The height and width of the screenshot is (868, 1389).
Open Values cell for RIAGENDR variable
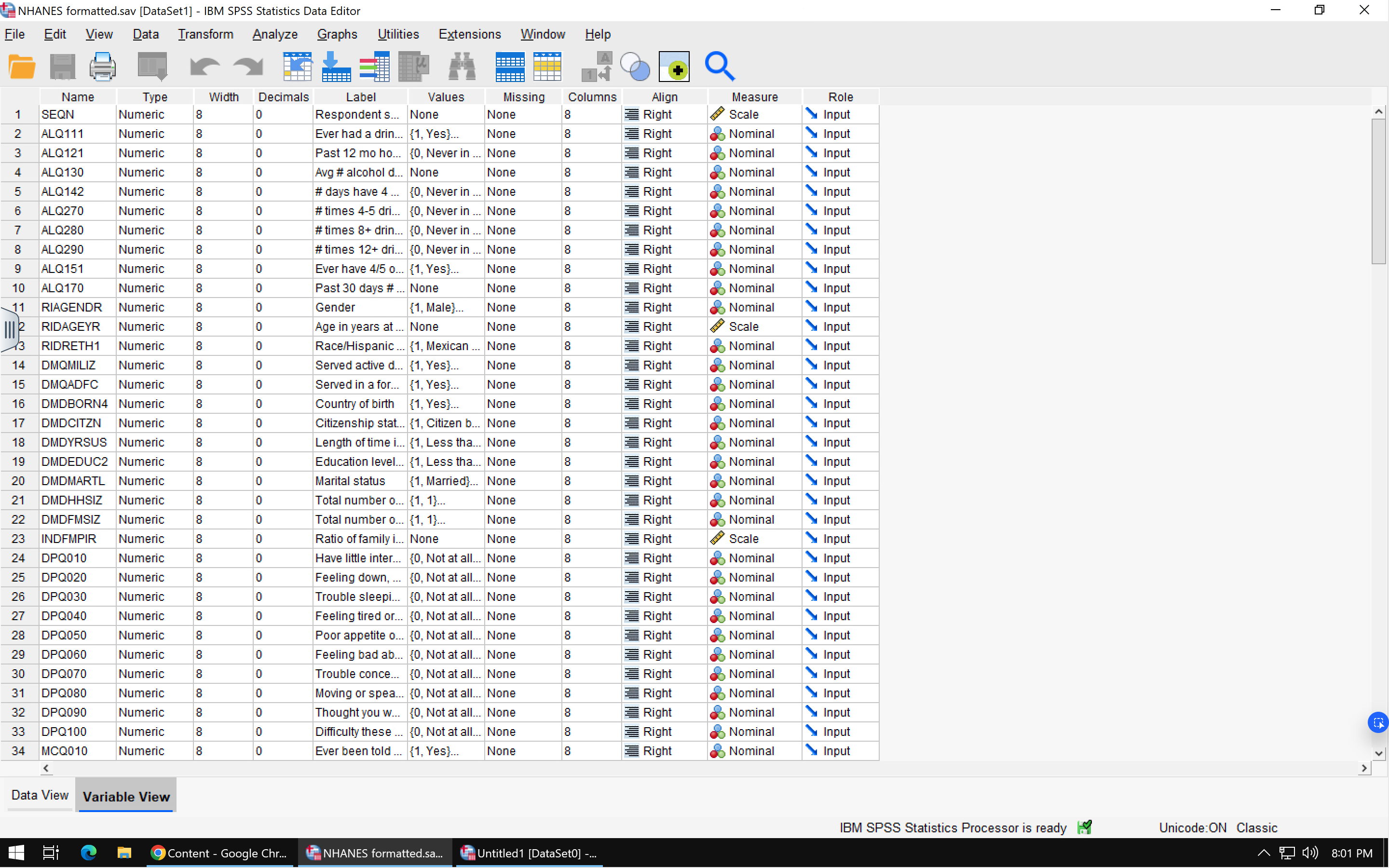(446, 308)
